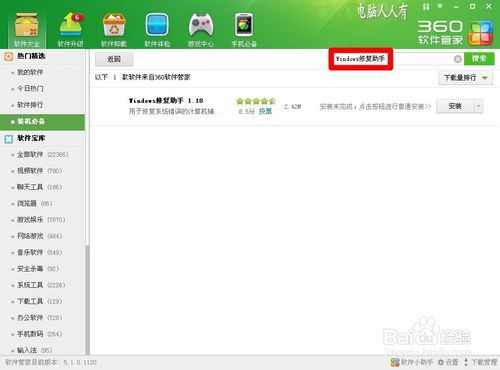This screenshot has width=500, height=370.
Task: Select 软件排行 in the sidebar
Action: pyautogui.click(x=30, y=105)
